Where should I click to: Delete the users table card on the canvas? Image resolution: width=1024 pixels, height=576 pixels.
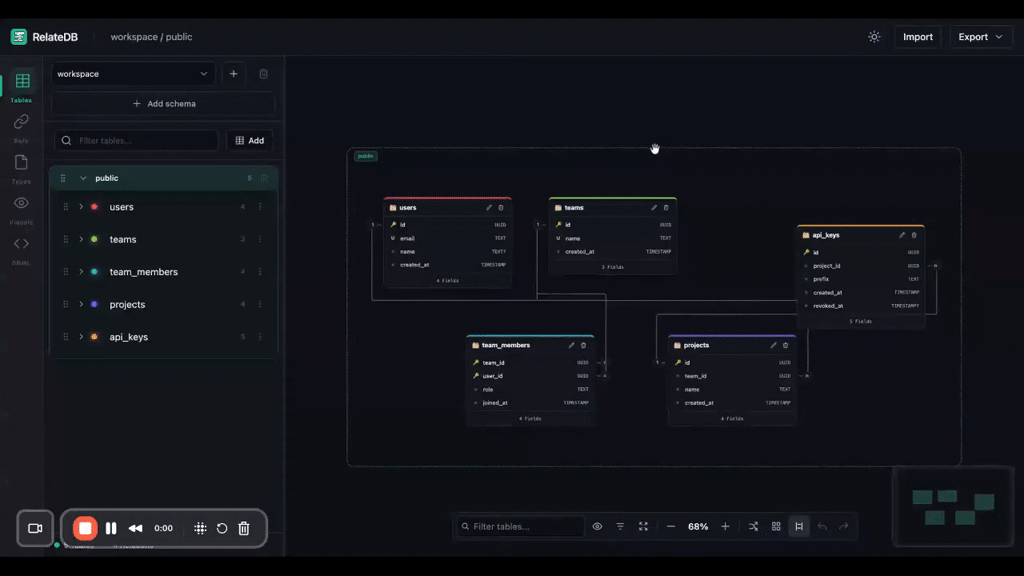501,208
